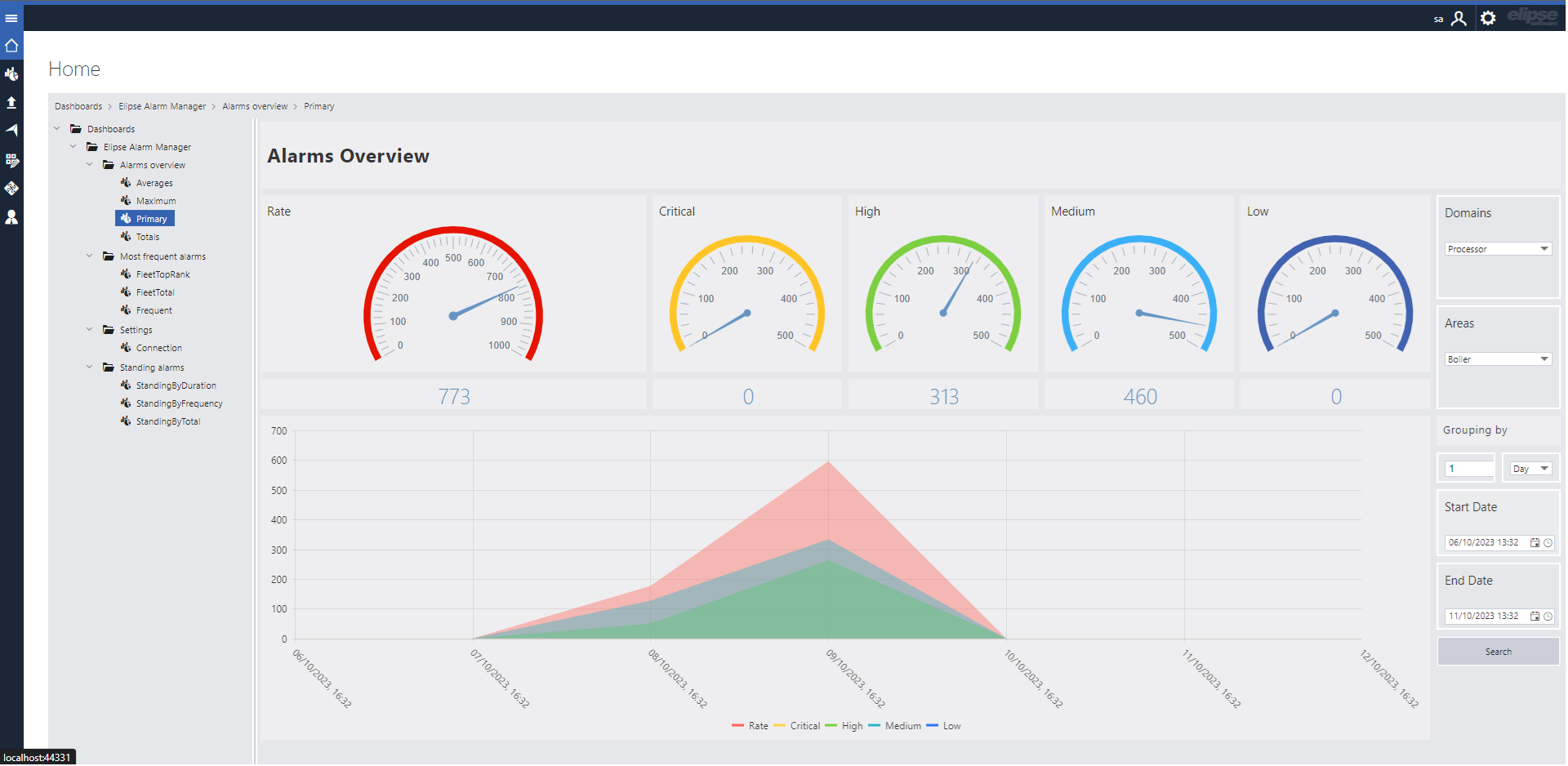Click the upload arrow icon in the sidebar
The width and height of the screenshot is (1568, 766).
click(11, 102)
